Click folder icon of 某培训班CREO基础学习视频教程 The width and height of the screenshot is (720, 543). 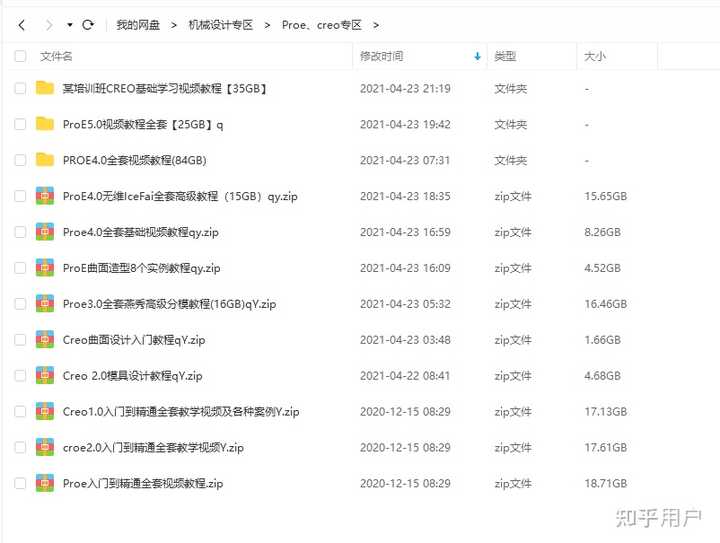click(x=45, y=88)
